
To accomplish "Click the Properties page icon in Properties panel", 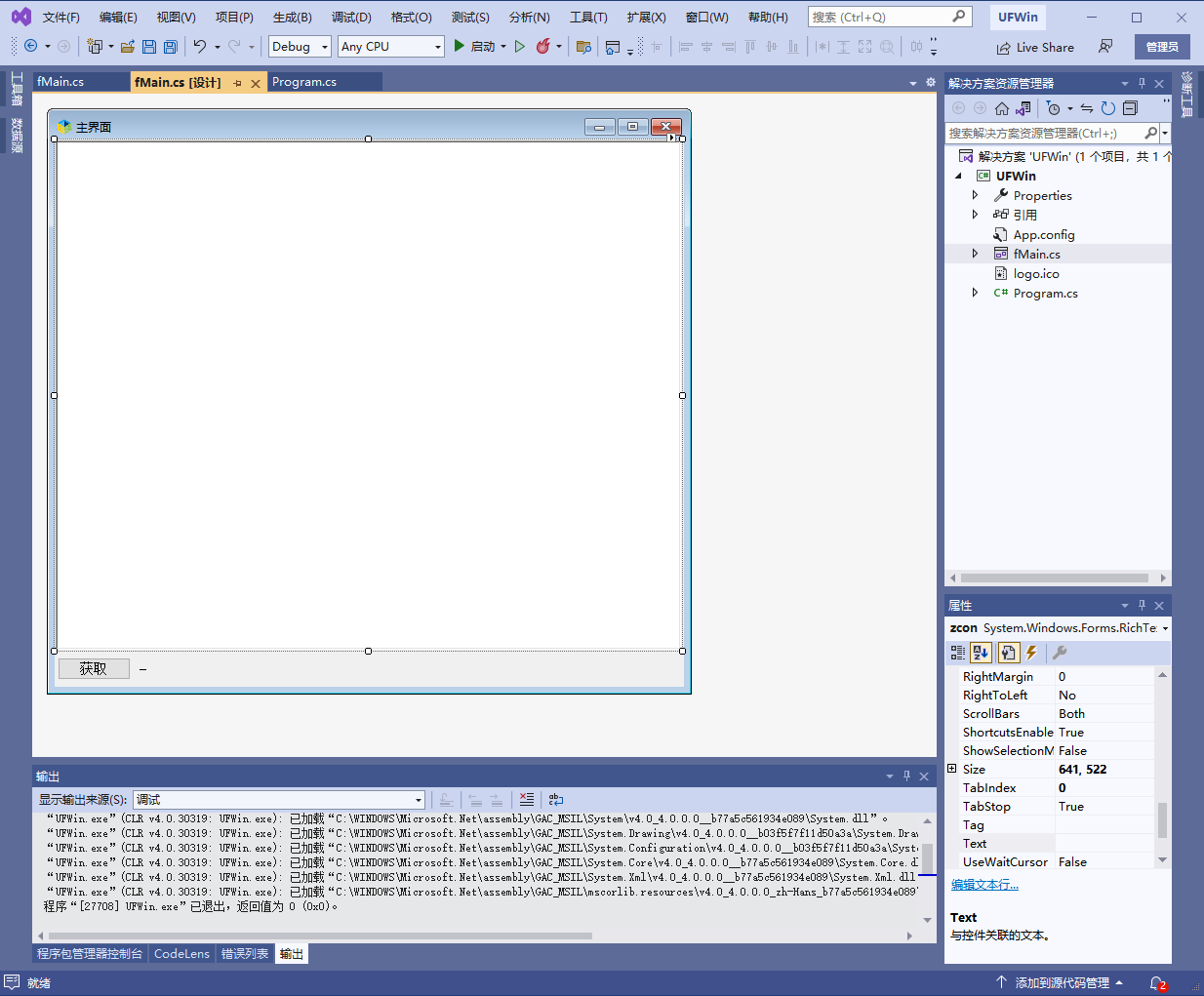I will (1008, 653).
